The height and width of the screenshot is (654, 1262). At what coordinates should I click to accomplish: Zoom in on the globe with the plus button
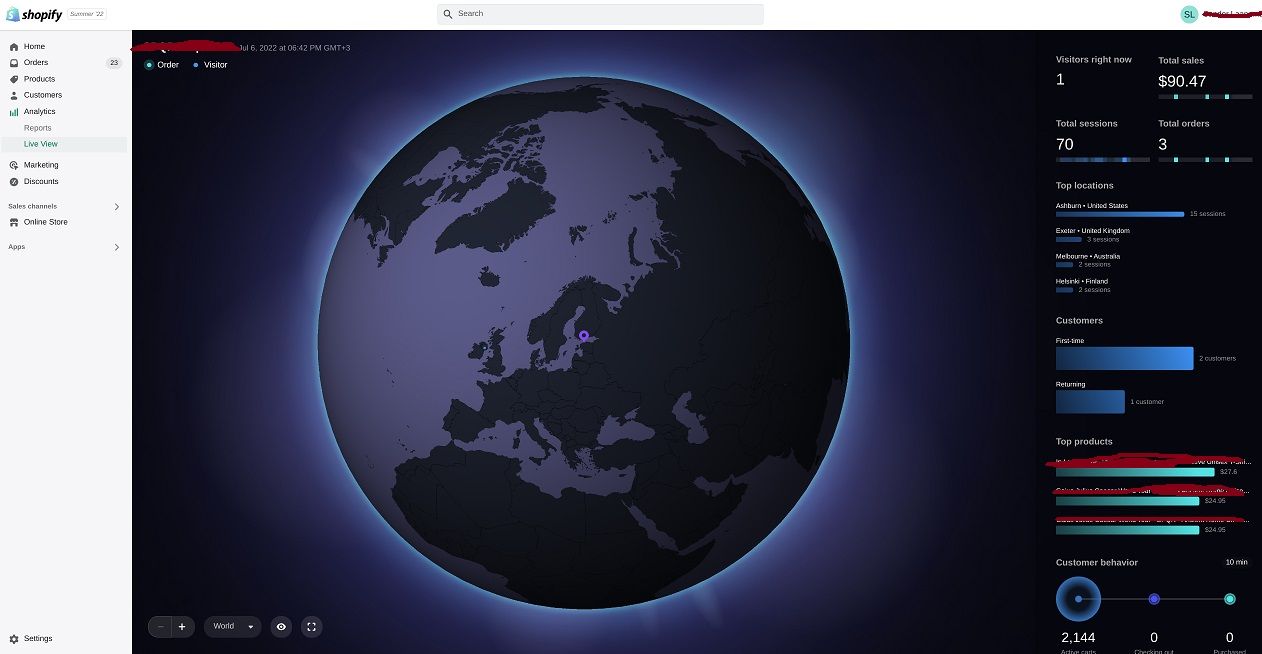pyautogui.click(x=182, y=627)
